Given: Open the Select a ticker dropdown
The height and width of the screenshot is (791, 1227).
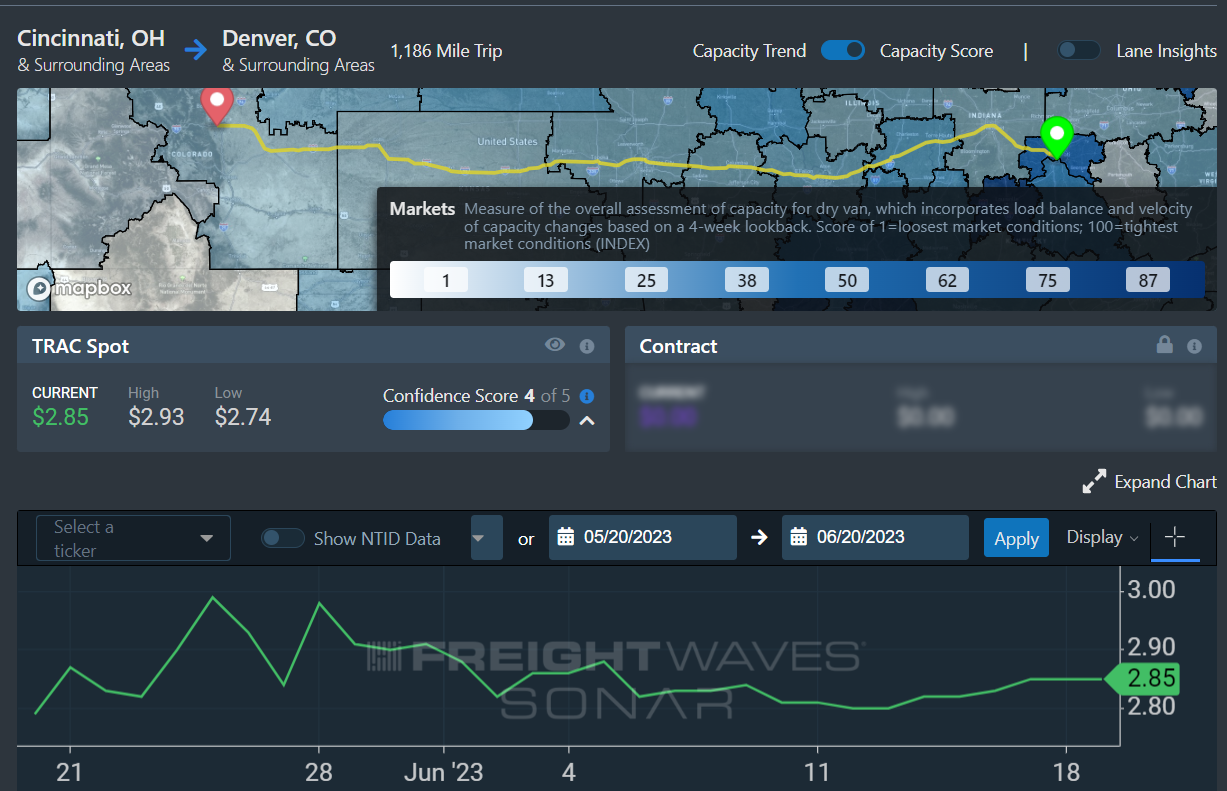Looking at the screenshot, I should [x=133, y=538].
